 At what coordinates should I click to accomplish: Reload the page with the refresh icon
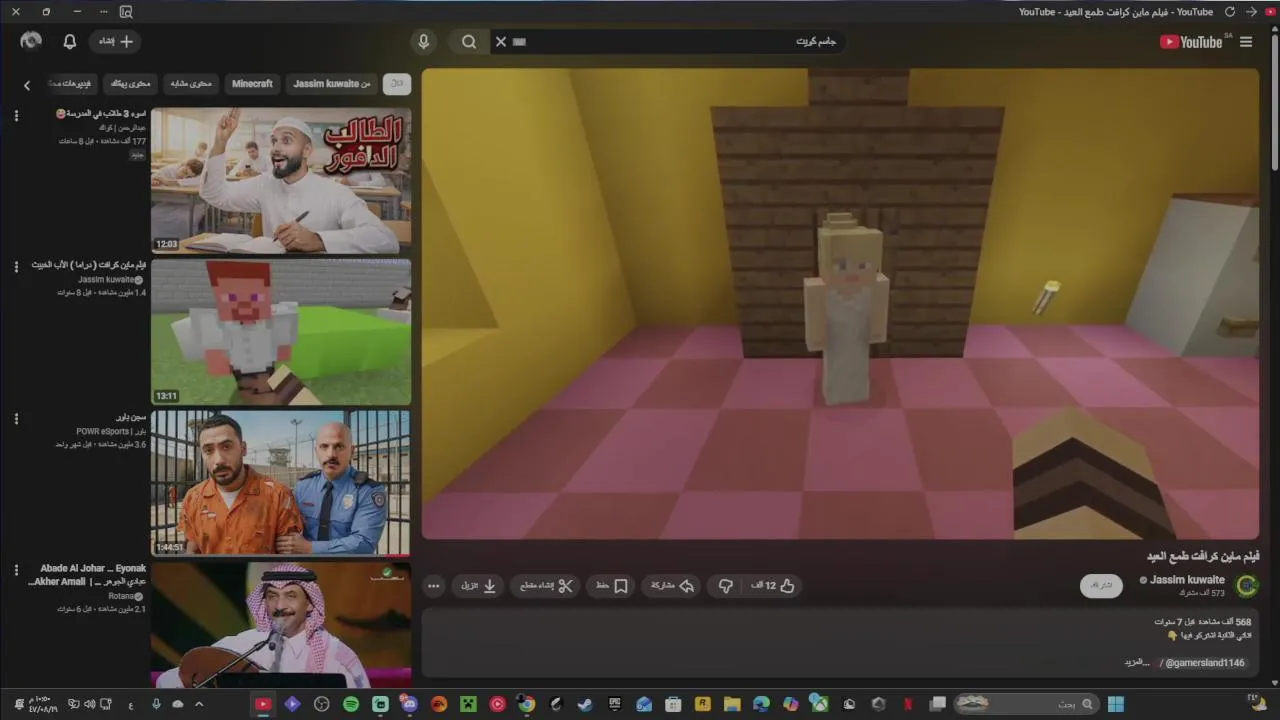1230,12
